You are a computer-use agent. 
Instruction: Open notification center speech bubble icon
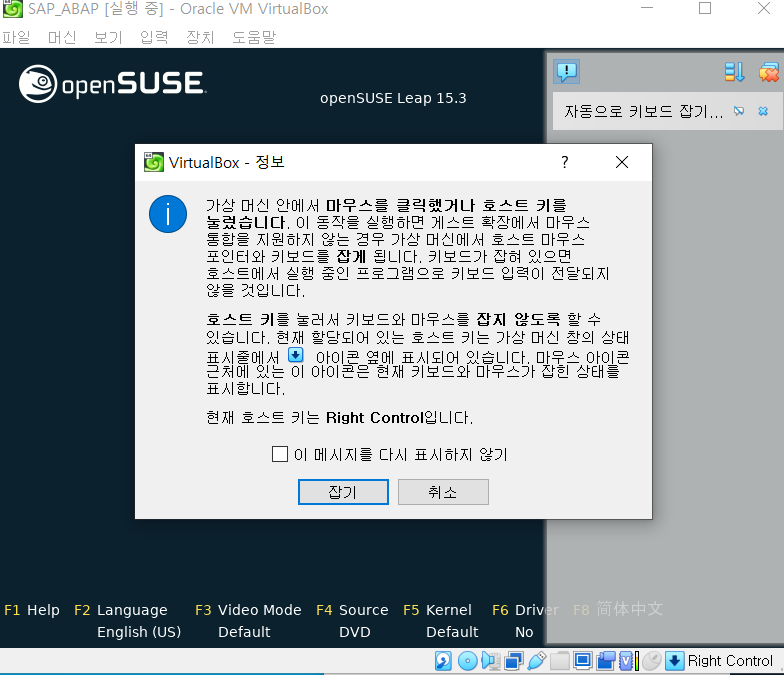pyautogui.click(x=566, y=72)
